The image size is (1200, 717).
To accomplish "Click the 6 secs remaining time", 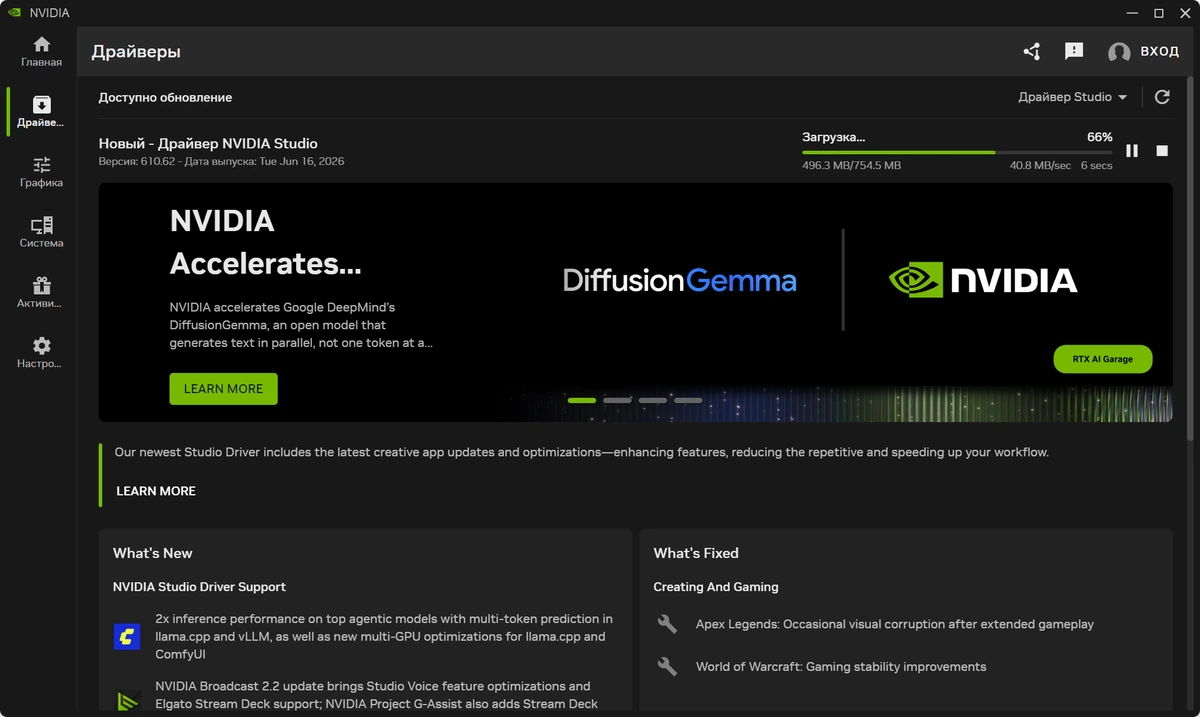I will tap(1096, 166).
